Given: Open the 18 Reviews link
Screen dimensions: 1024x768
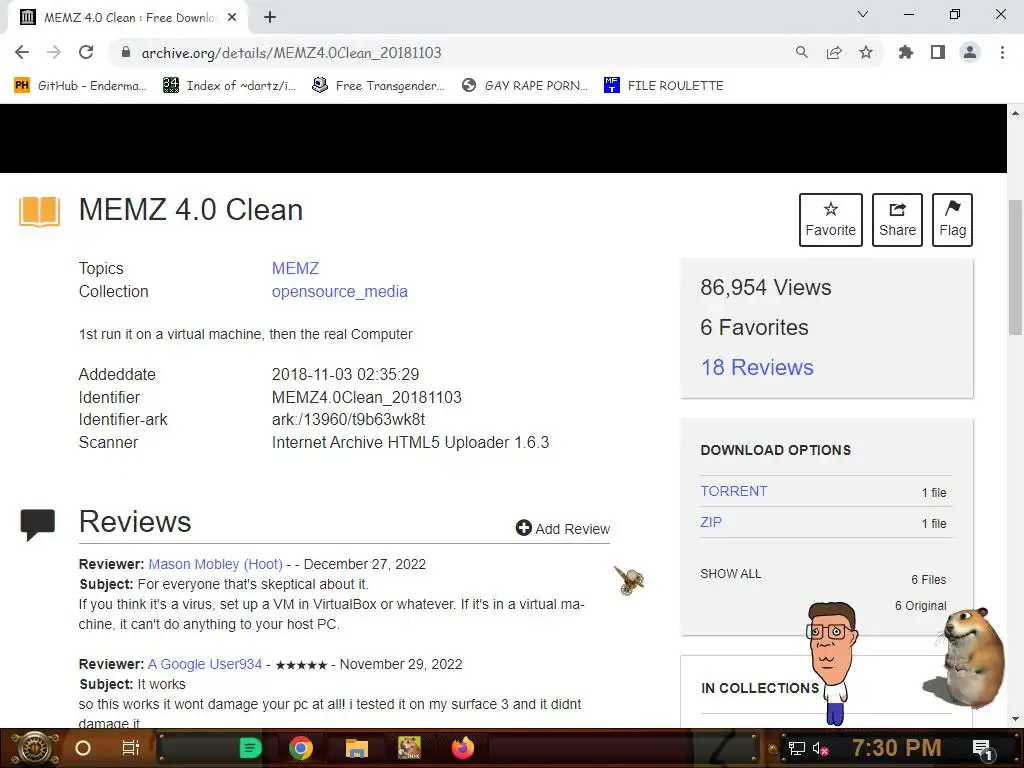Looking at the screenshot, I should (x=757, y=367).
